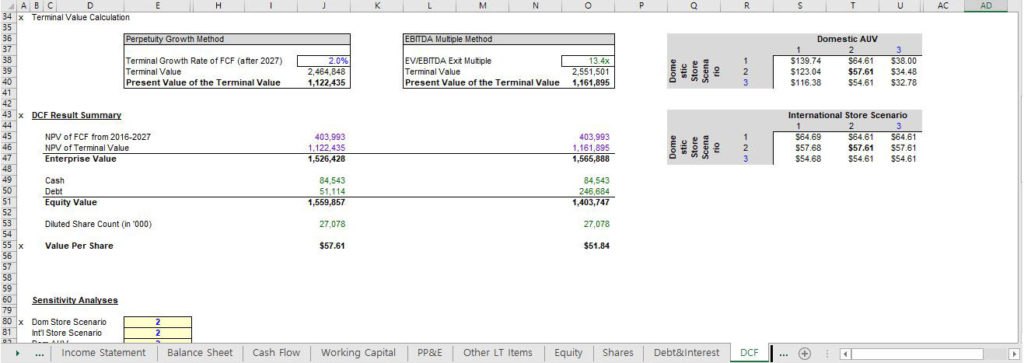The height and width of the screenshot is (363, 1024).
Task: Select the Terminal Value 2,464,848 cell
Action: (324, 71)
